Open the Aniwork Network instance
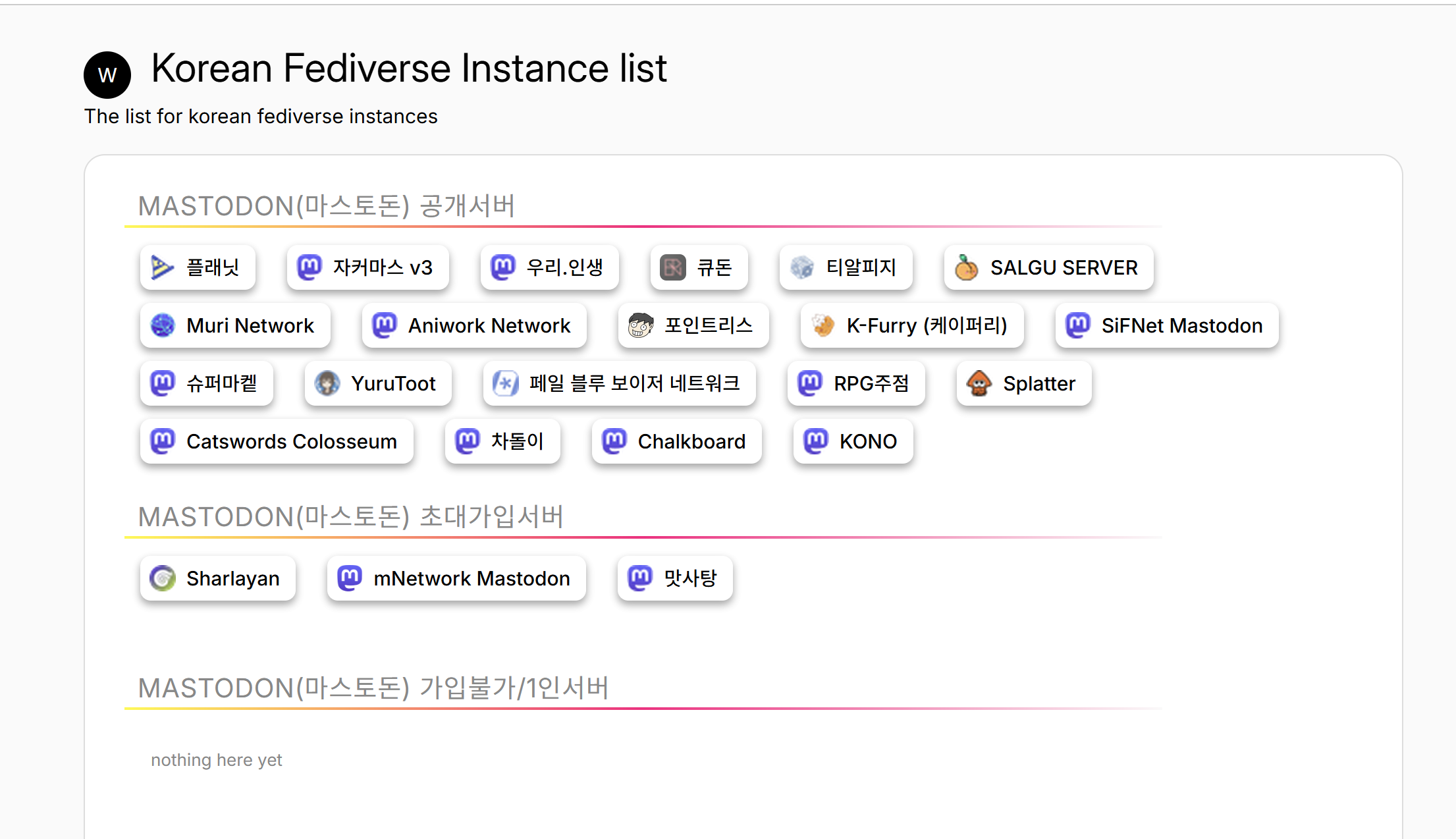Image resolution: width=1456 pixels, height=839 pixels. pos(474,325)
